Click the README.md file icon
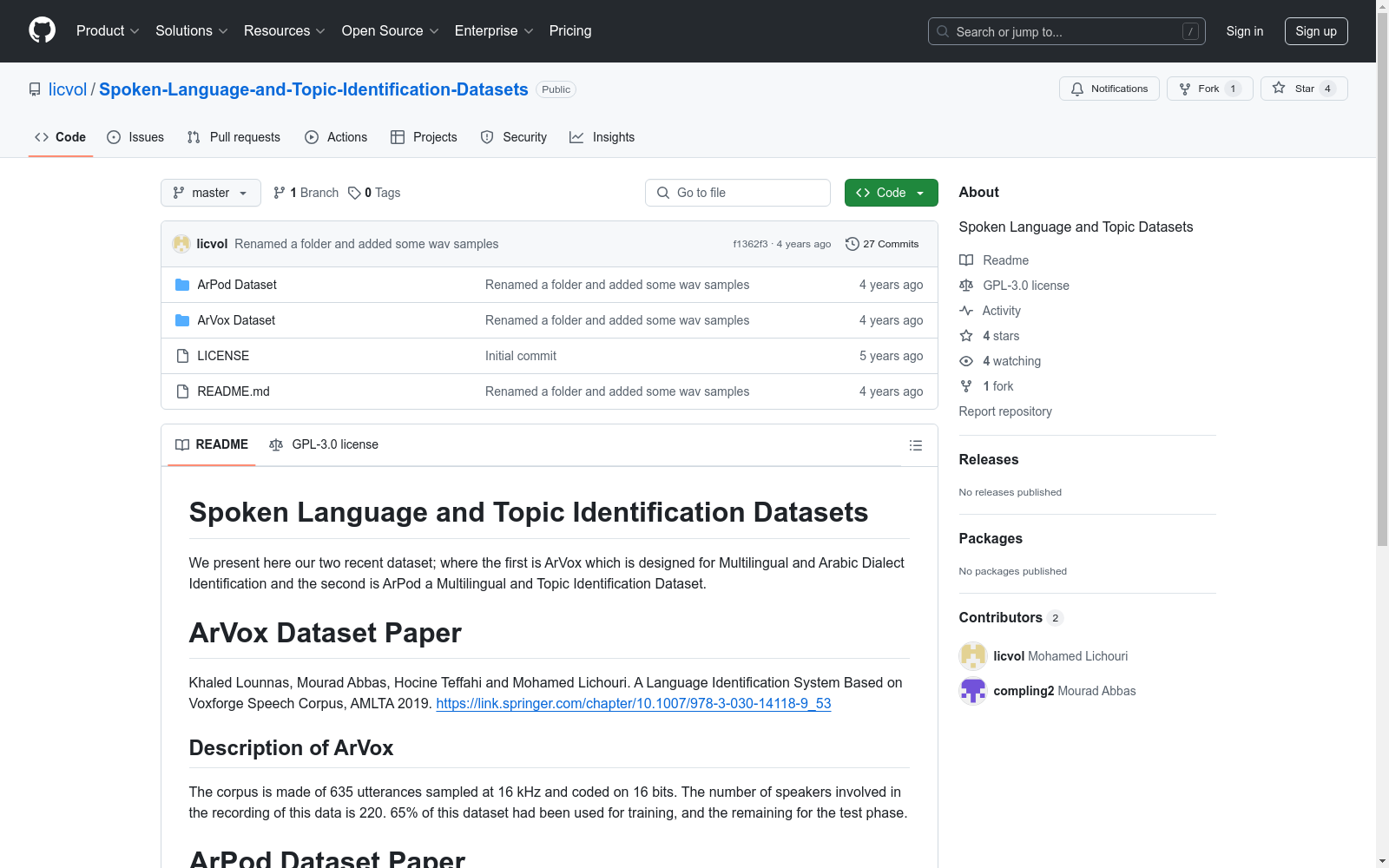 coord(182,391)
